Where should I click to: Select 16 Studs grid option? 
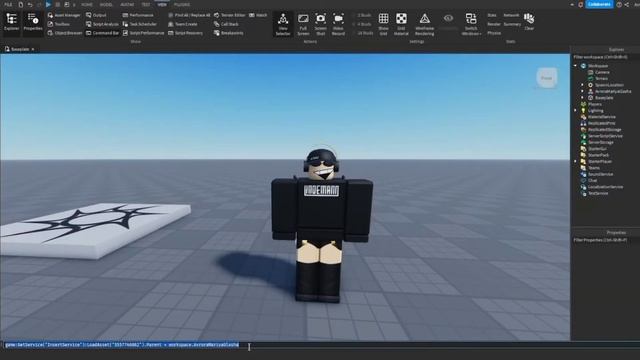[x=363, y=33]
